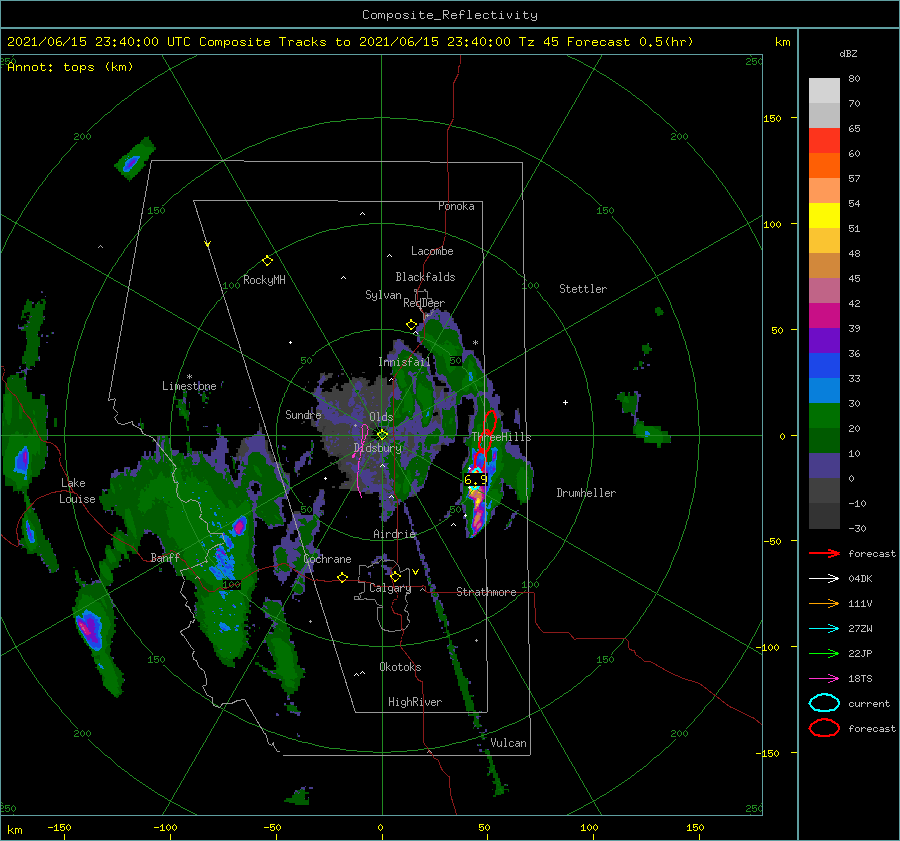The image size is (900, 841).
Task: Click the Calgary label
Action: (390, 588)
